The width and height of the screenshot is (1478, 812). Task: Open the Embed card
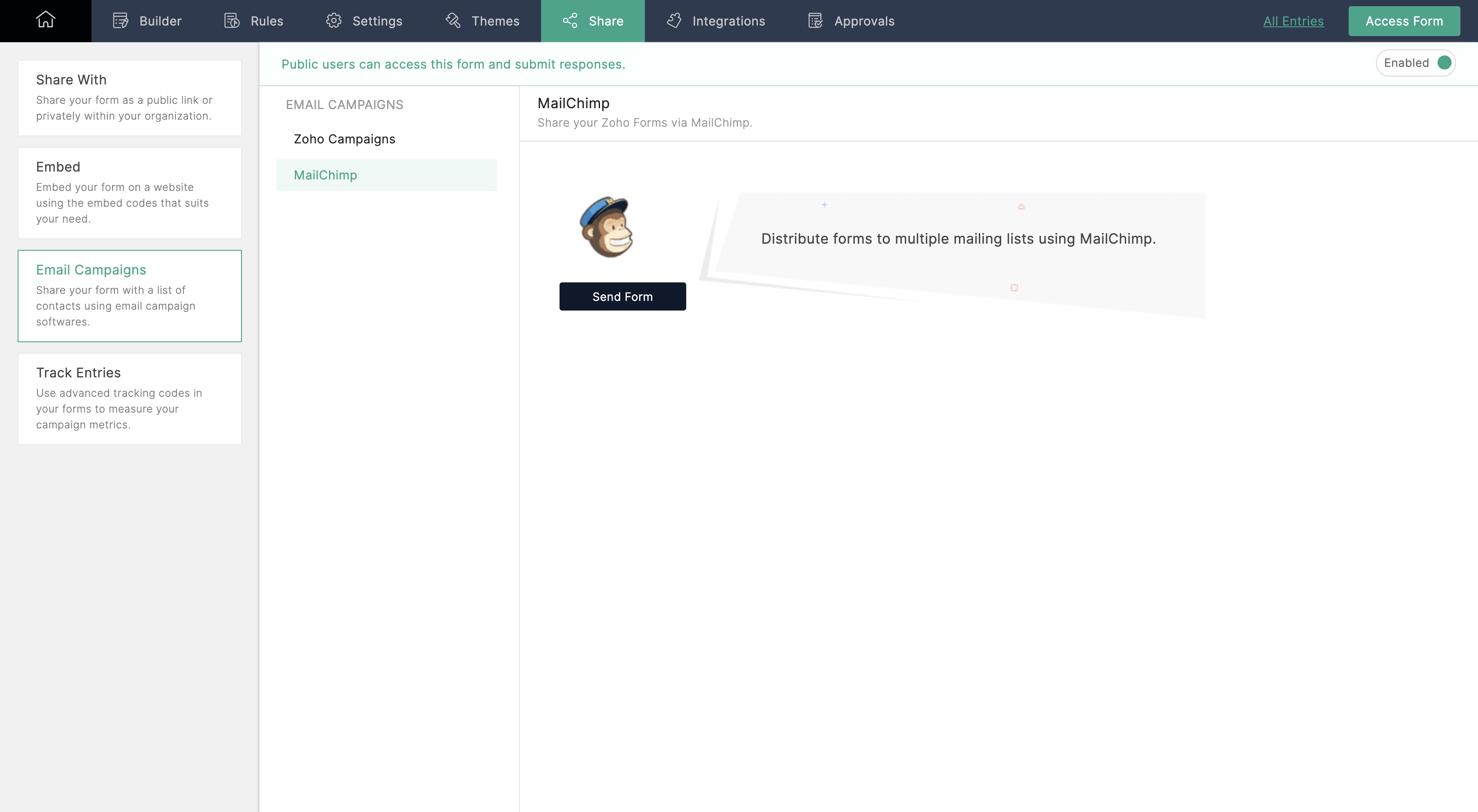pos(130,193)
